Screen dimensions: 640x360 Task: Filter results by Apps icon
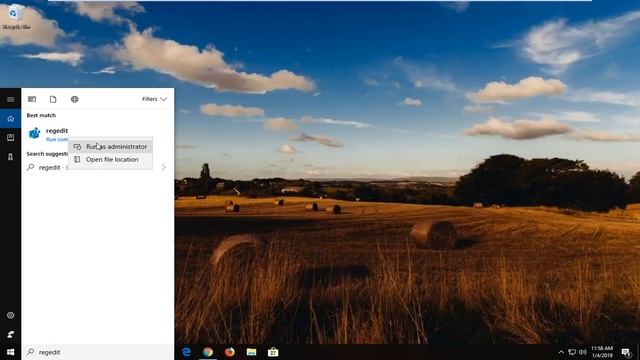point(32,99)
